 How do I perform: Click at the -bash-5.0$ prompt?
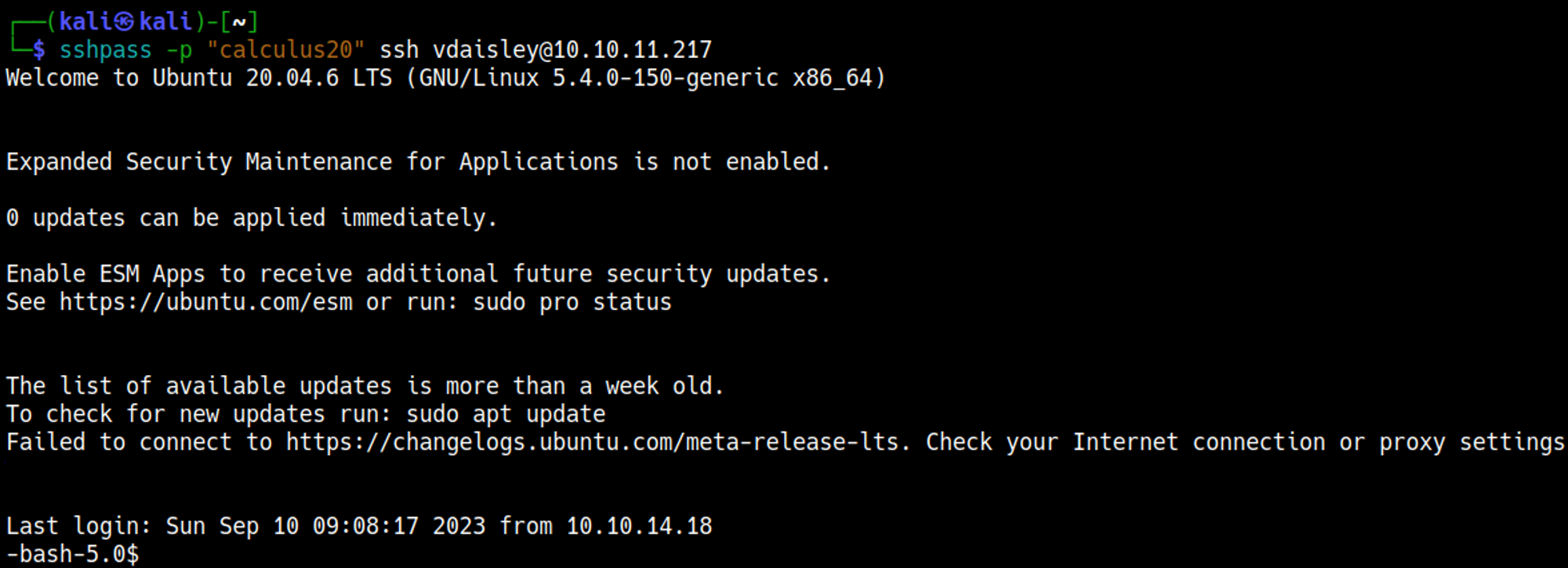[72, 554]
